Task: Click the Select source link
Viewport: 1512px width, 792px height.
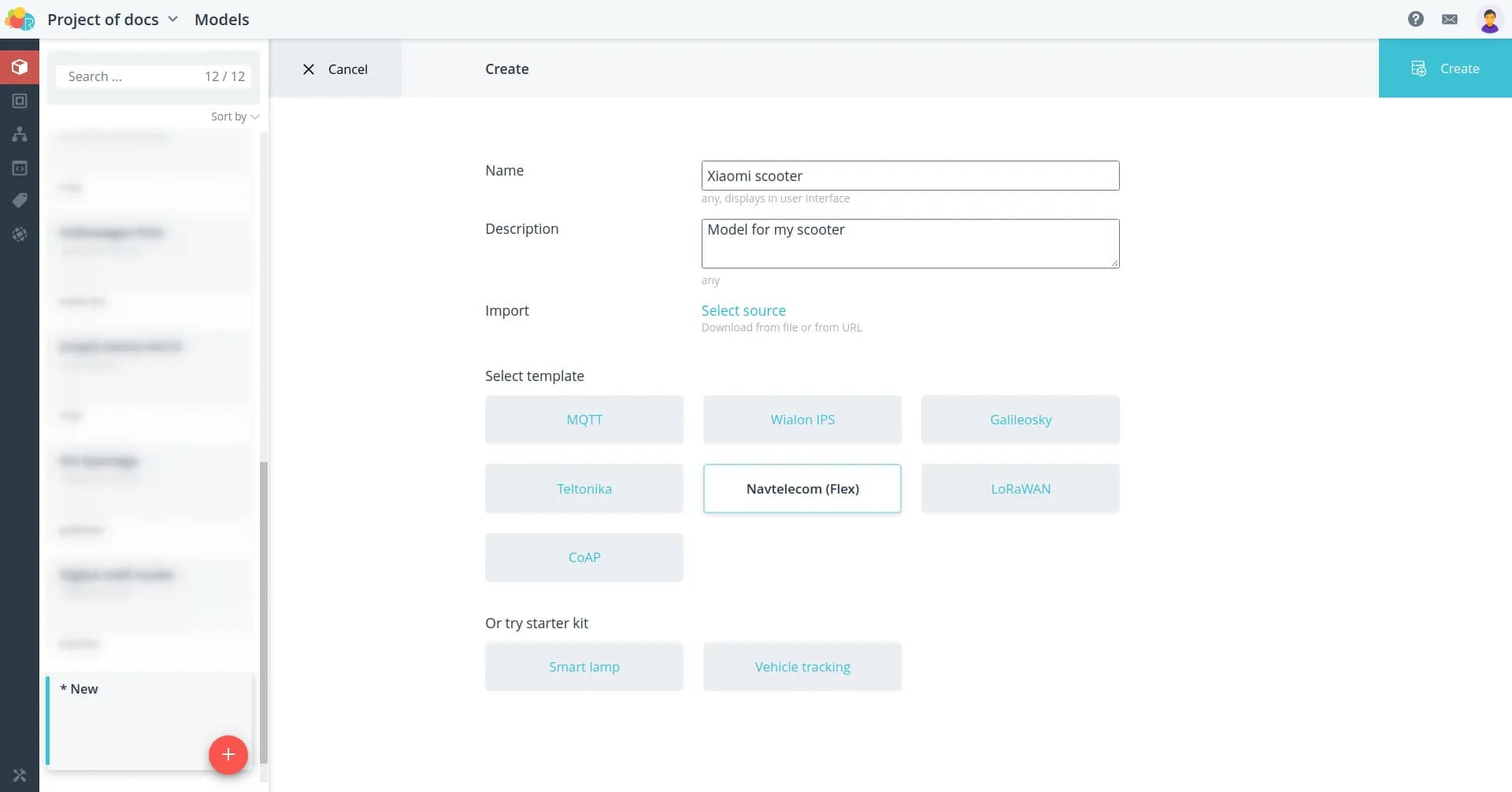Action: (x=743, y=310)
